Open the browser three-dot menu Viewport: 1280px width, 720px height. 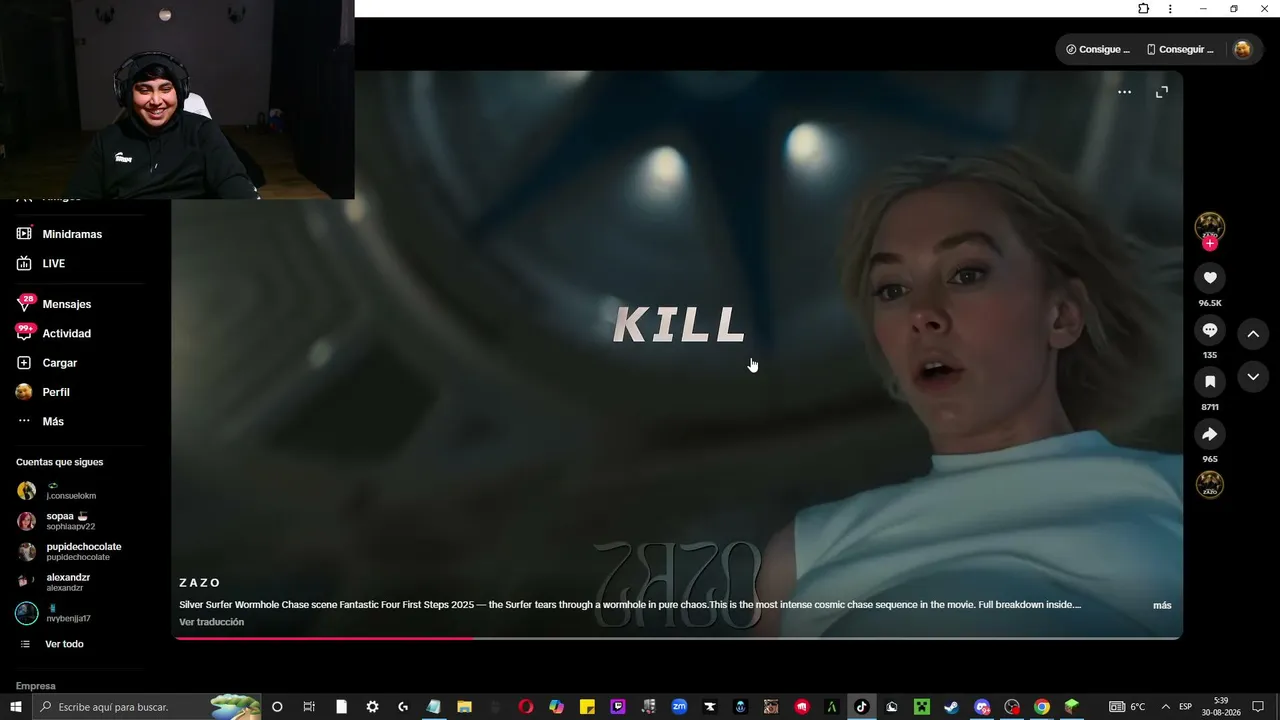1170,9
